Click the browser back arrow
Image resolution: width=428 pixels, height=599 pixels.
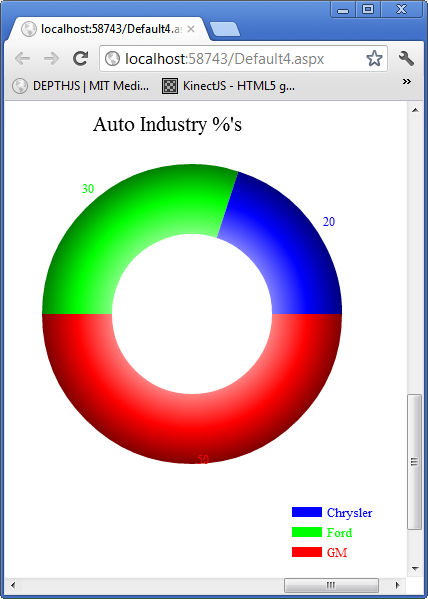pos(23,59)
